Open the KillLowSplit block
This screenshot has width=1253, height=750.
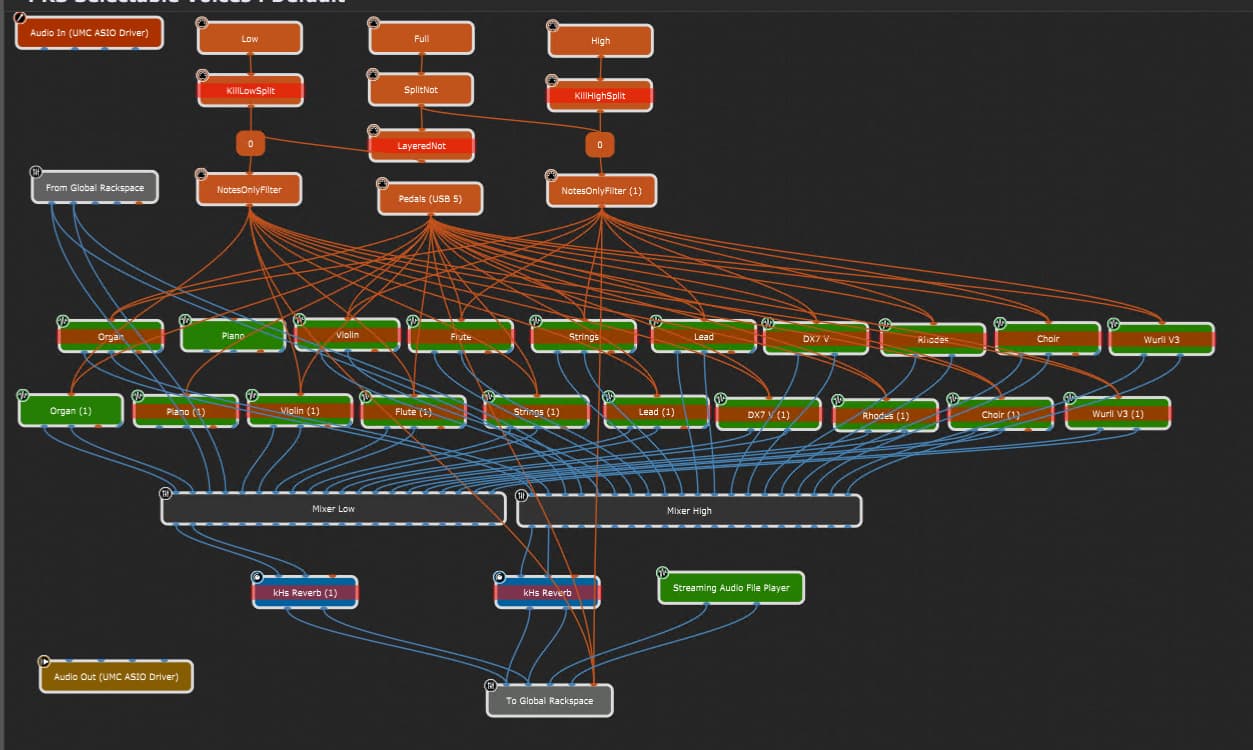(250, 90)
